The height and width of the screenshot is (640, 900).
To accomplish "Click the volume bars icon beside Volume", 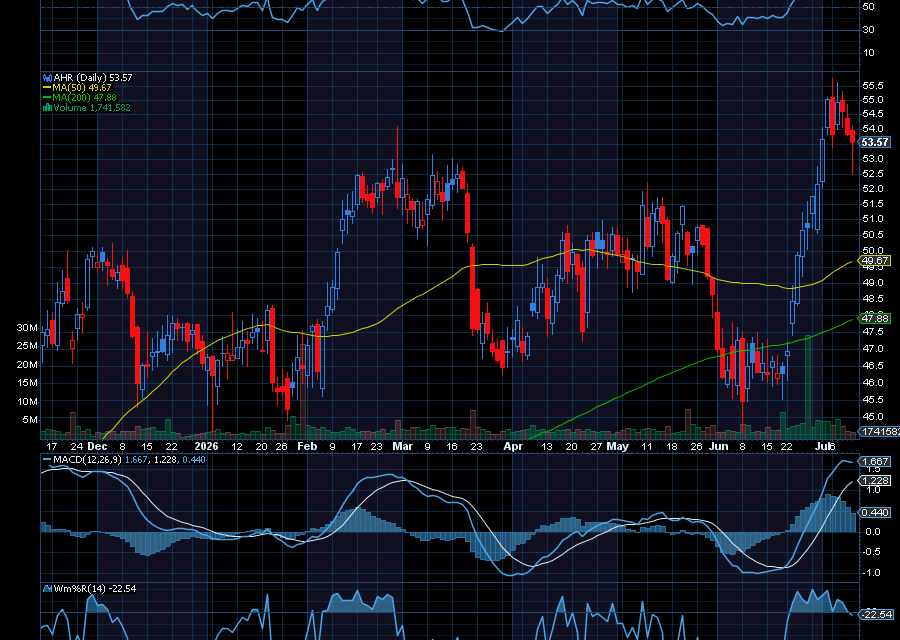I will coord(47,107).
